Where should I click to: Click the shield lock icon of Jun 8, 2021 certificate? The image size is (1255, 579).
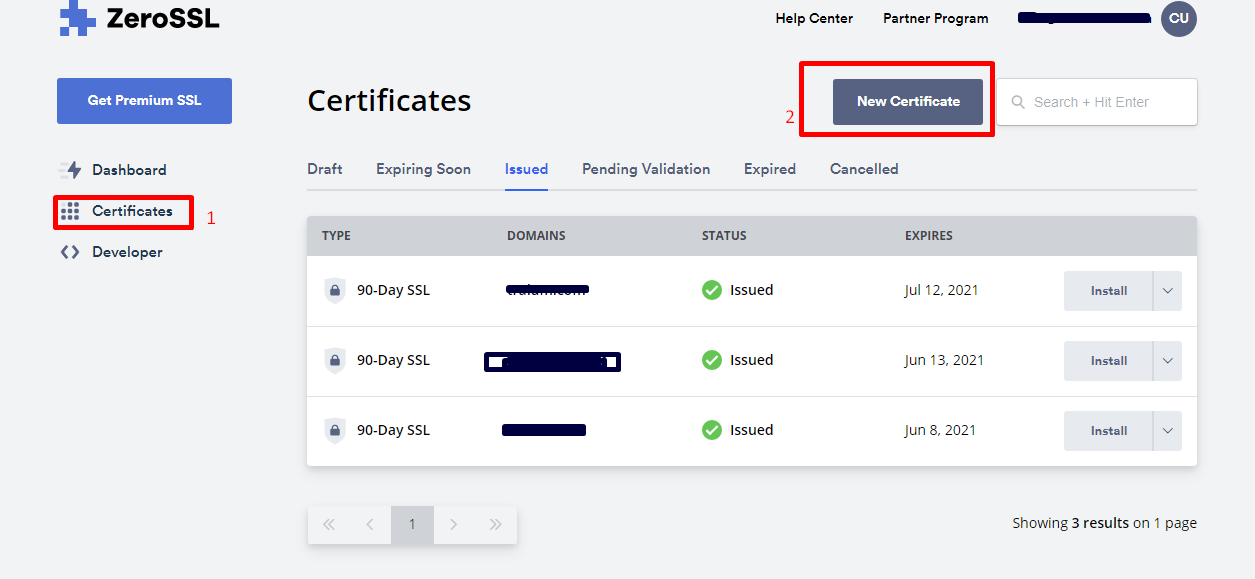click(335, 431)
